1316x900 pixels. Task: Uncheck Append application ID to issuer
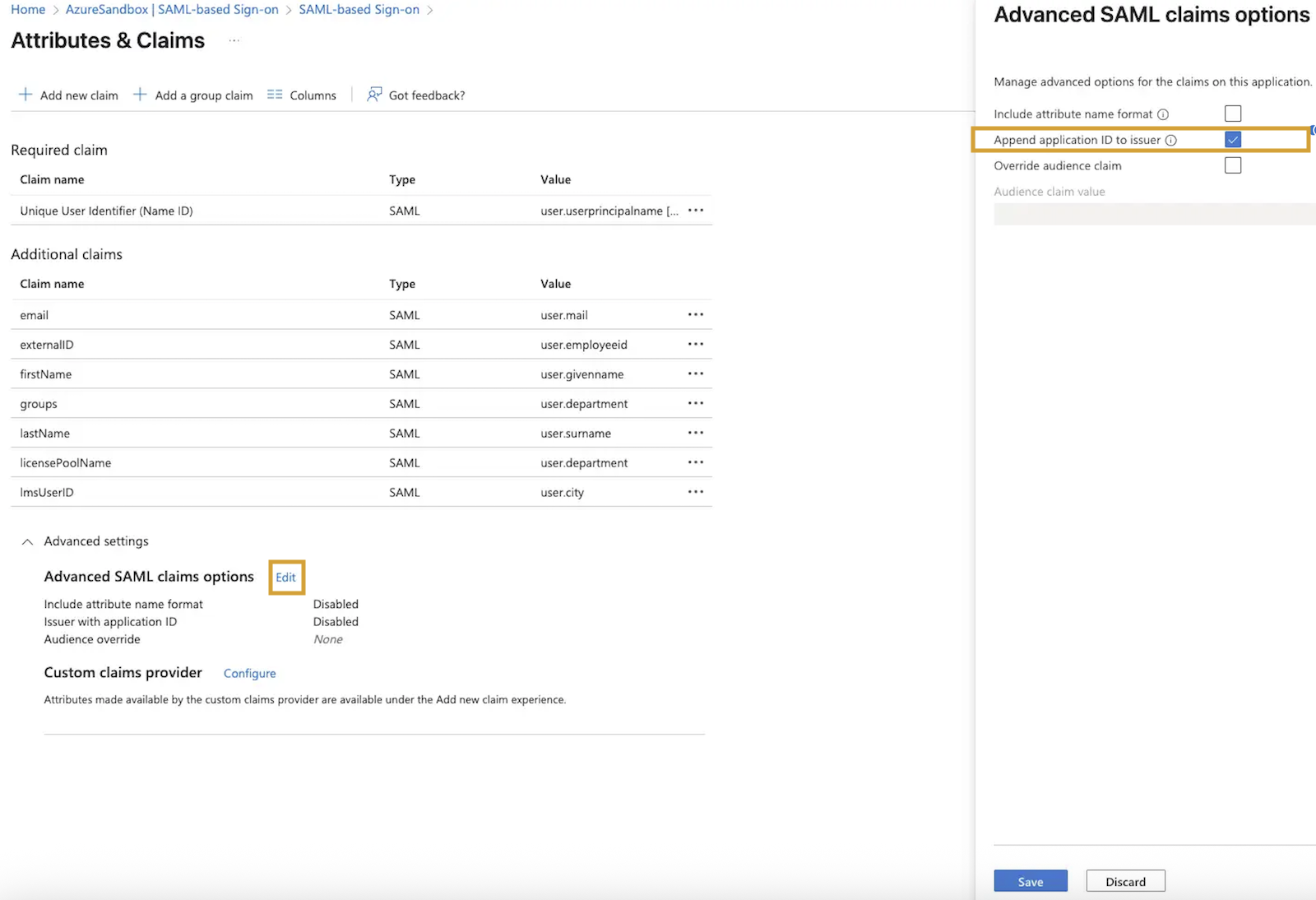coord(1232,140)
